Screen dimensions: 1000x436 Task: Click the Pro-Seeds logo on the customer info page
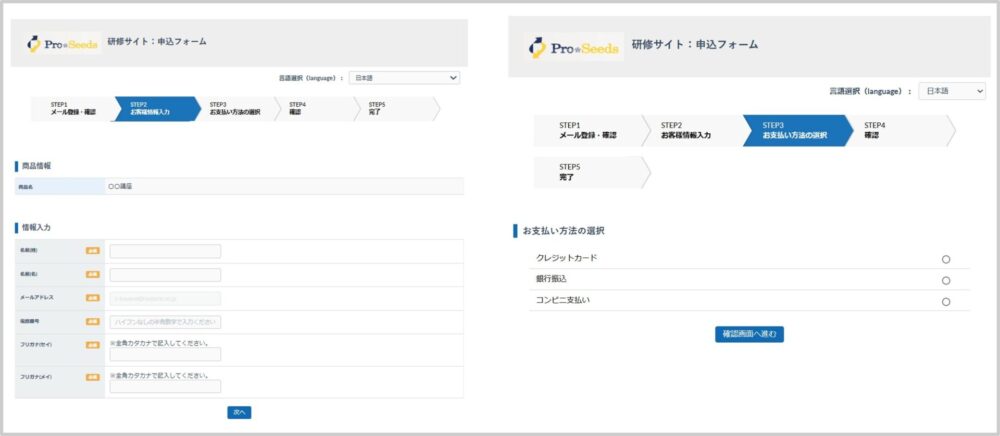coord(62,43)
